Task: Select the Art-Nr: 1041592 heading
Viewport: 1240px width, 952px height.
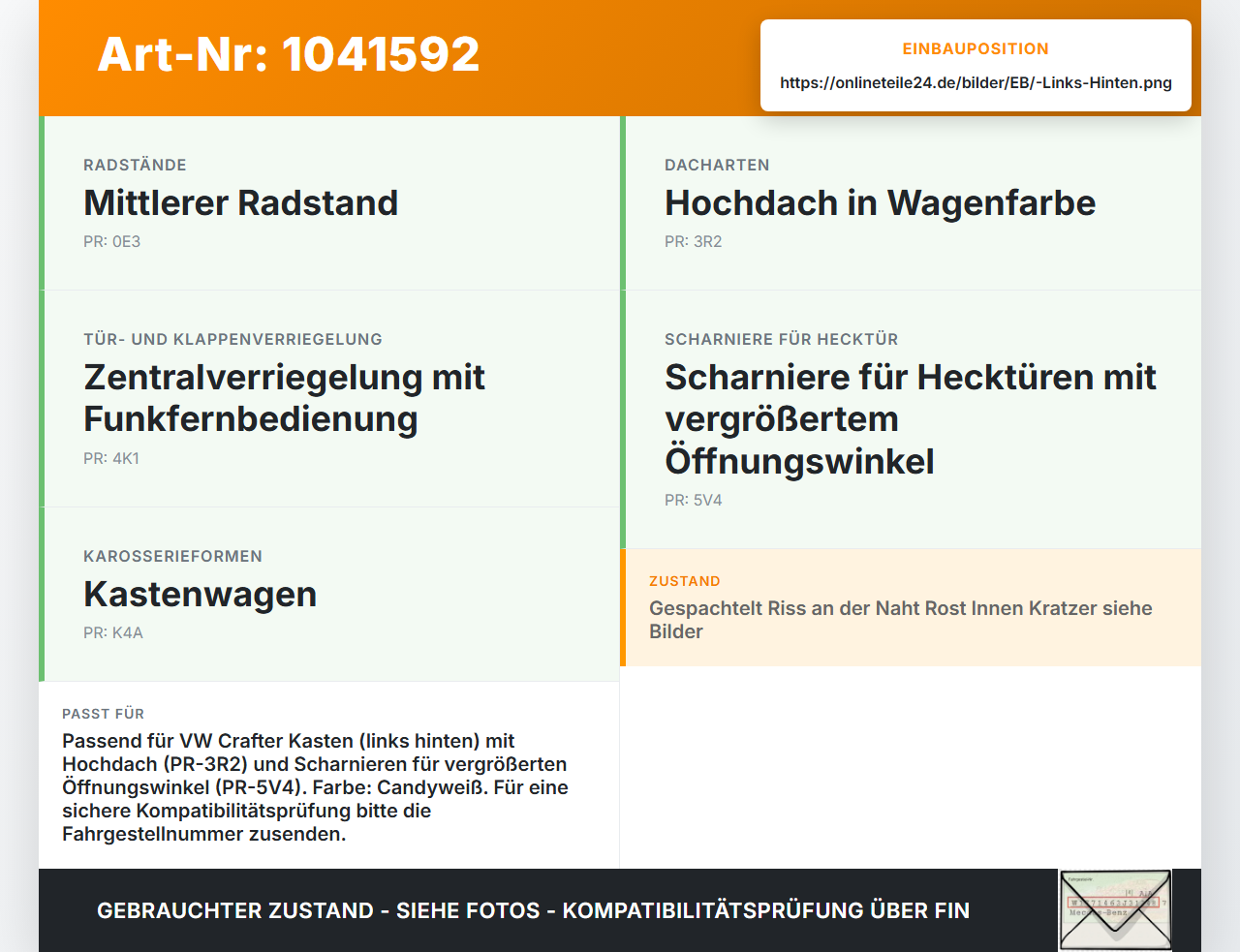Action: coord(289,54)
